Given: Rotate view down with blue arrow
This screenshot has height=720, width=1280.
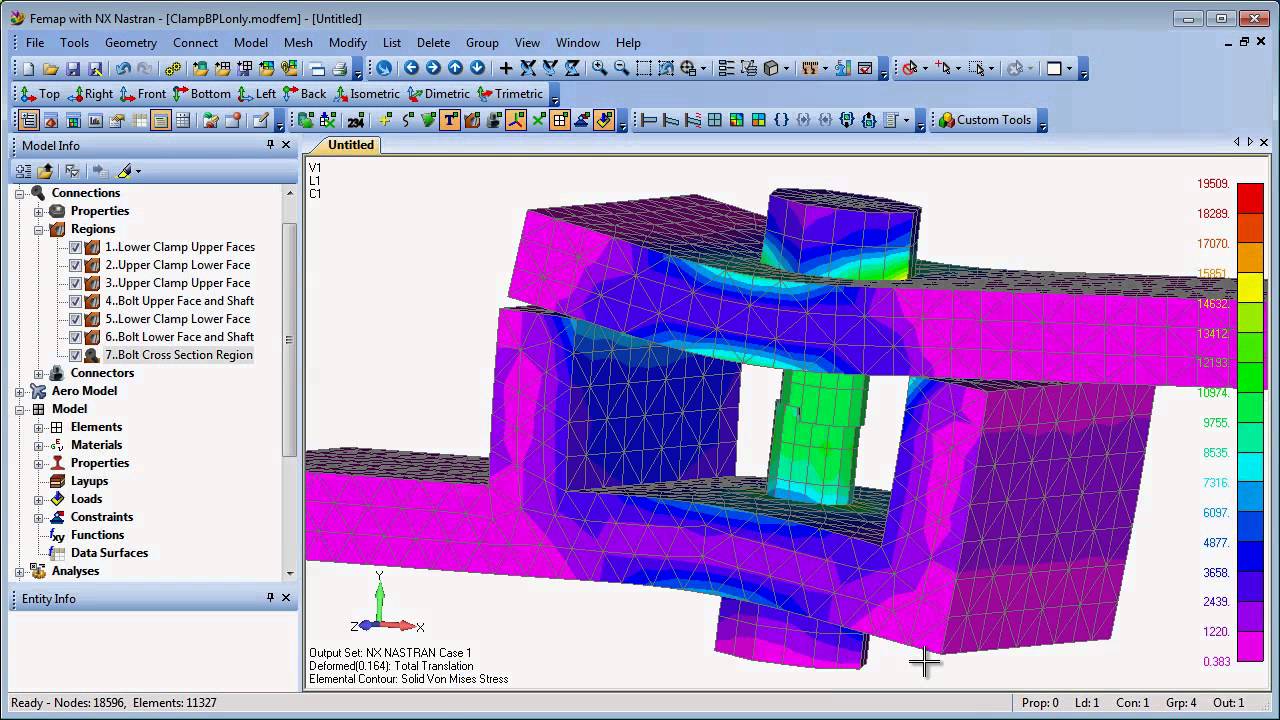Looking at the screenshot, I should (477, 68).
